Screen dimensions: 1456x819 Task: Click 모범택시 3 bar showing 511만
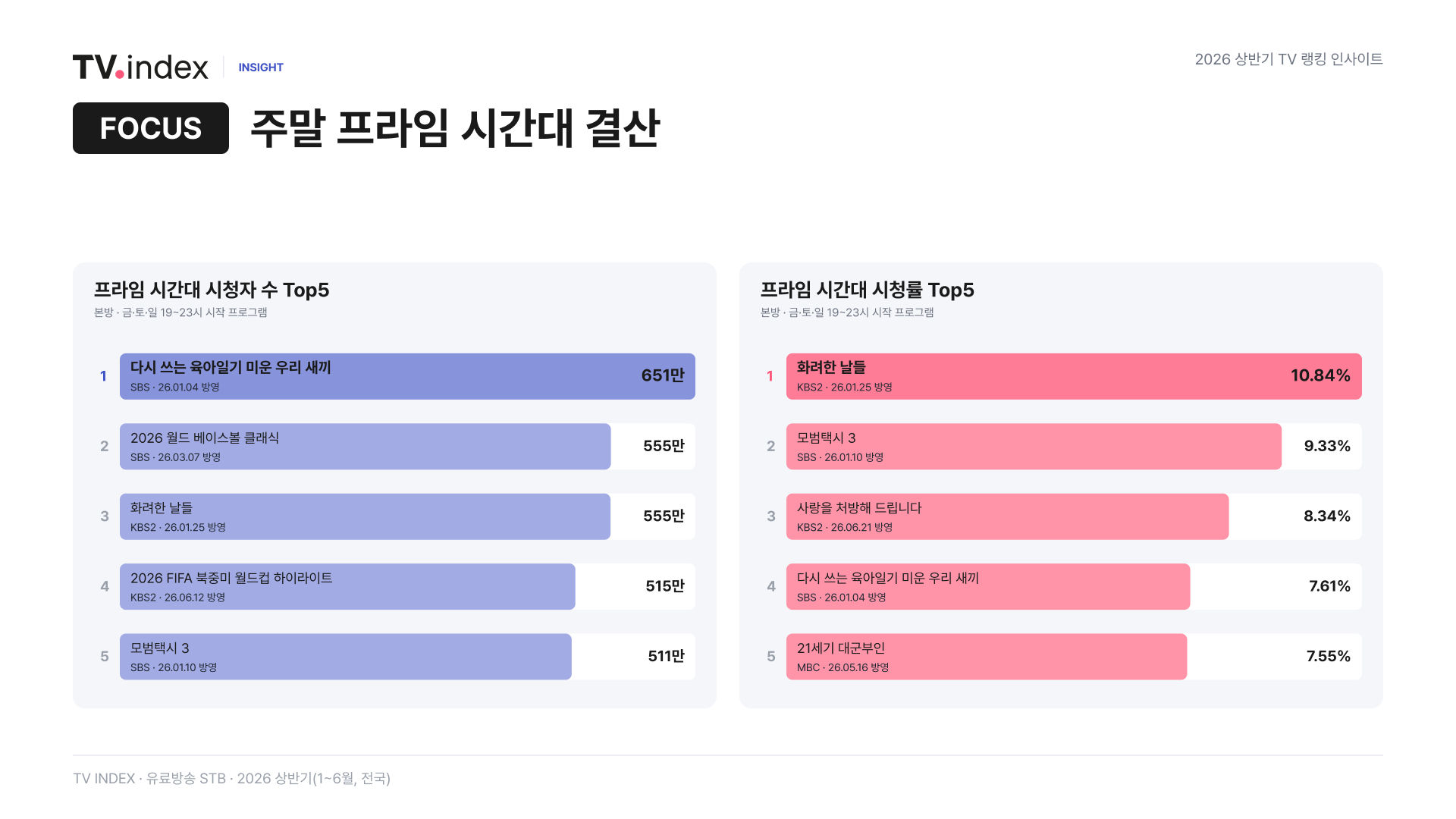(x=407, y=657)
